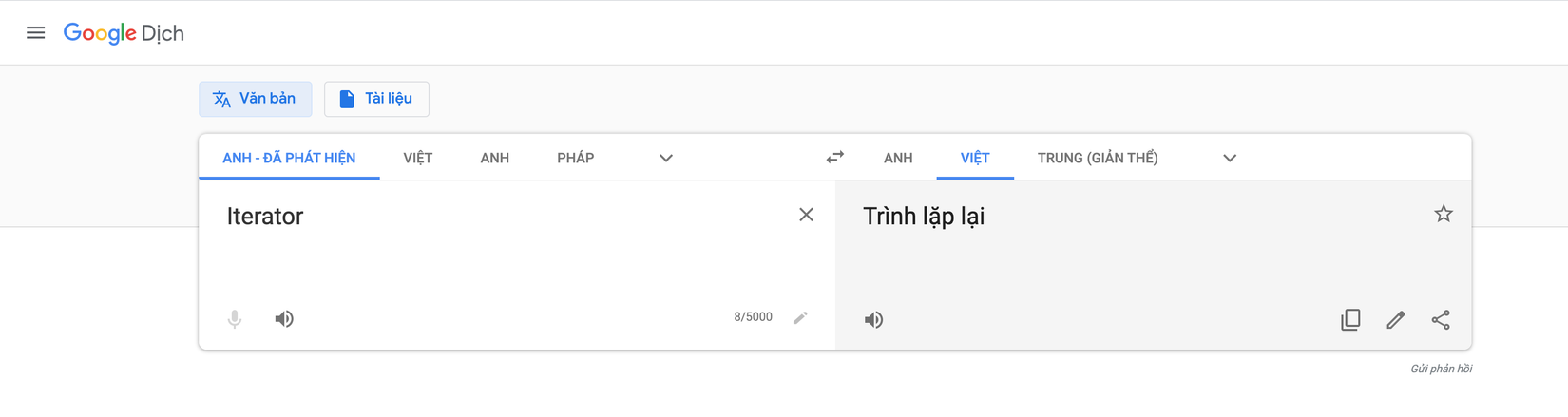The width and height of the screenshot is (1568, 417).
Task: Share the translation result
Action: pos(1441,320)
